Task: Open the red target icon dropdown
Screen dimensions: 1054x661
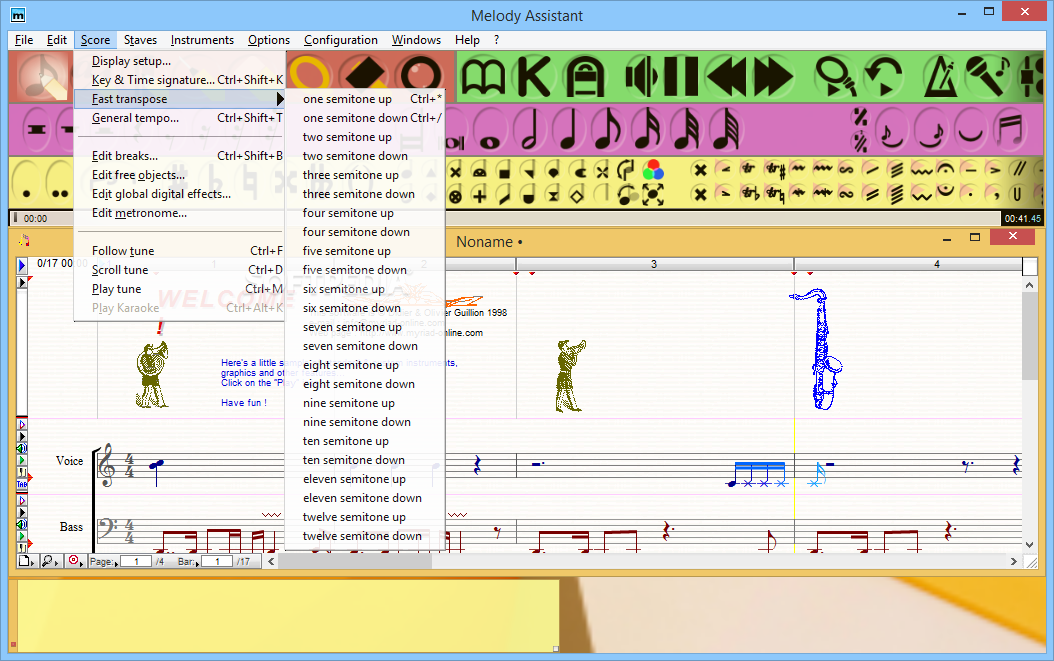Action: tap(75, 561)
